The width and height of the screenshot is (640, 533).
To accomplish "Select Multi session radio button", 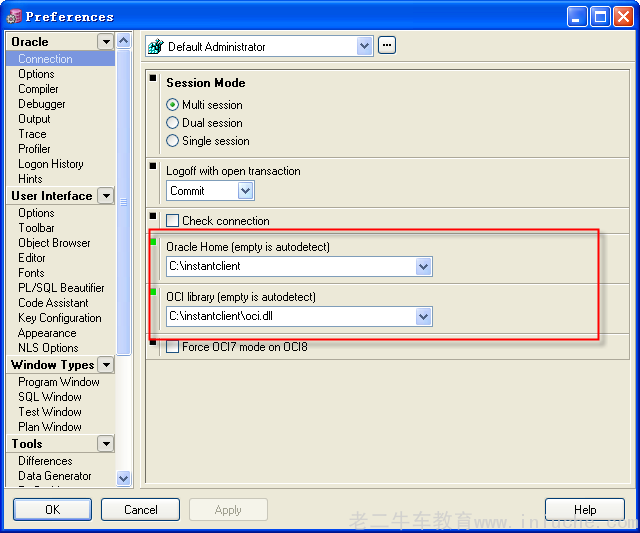I will [x=172, y=105].
